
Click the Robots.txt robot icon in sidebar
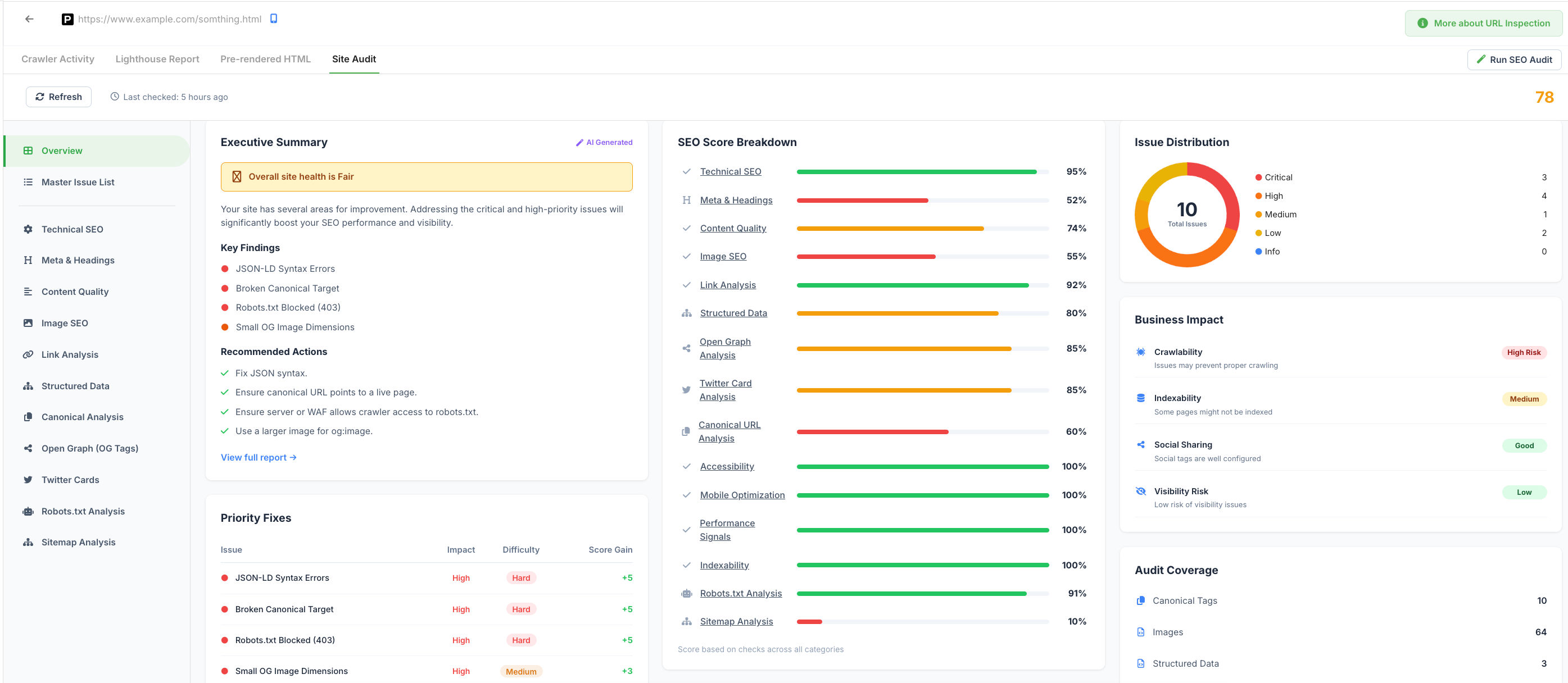point(28,512)
